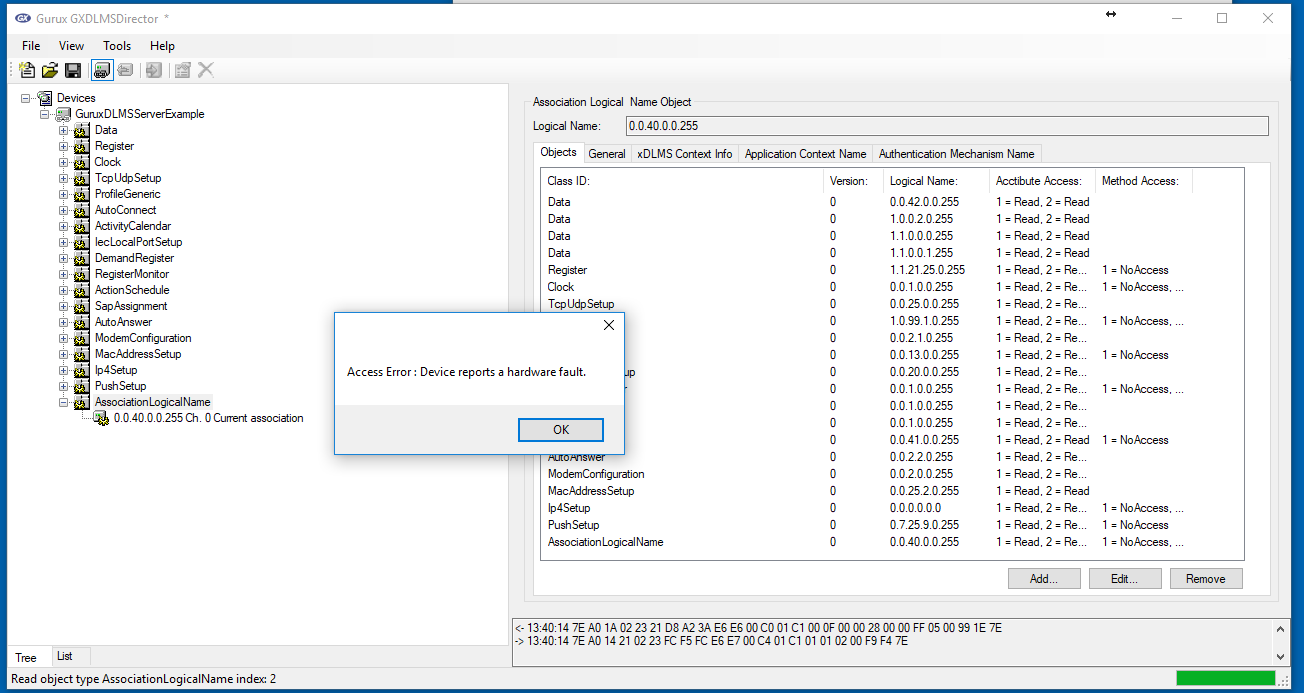
Task: Collapse the Devices root node
Action: click(x=26, y=98)
